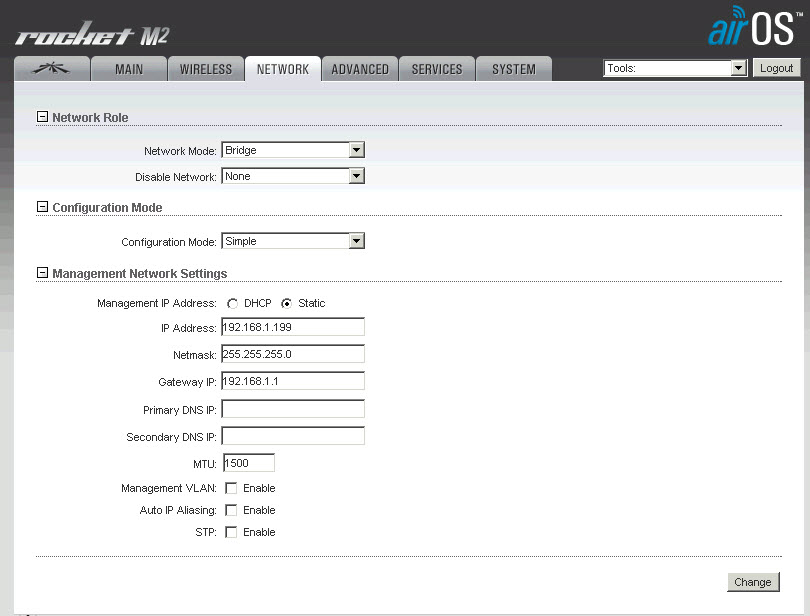Collapse Management Network Settings section

point(42,273)
